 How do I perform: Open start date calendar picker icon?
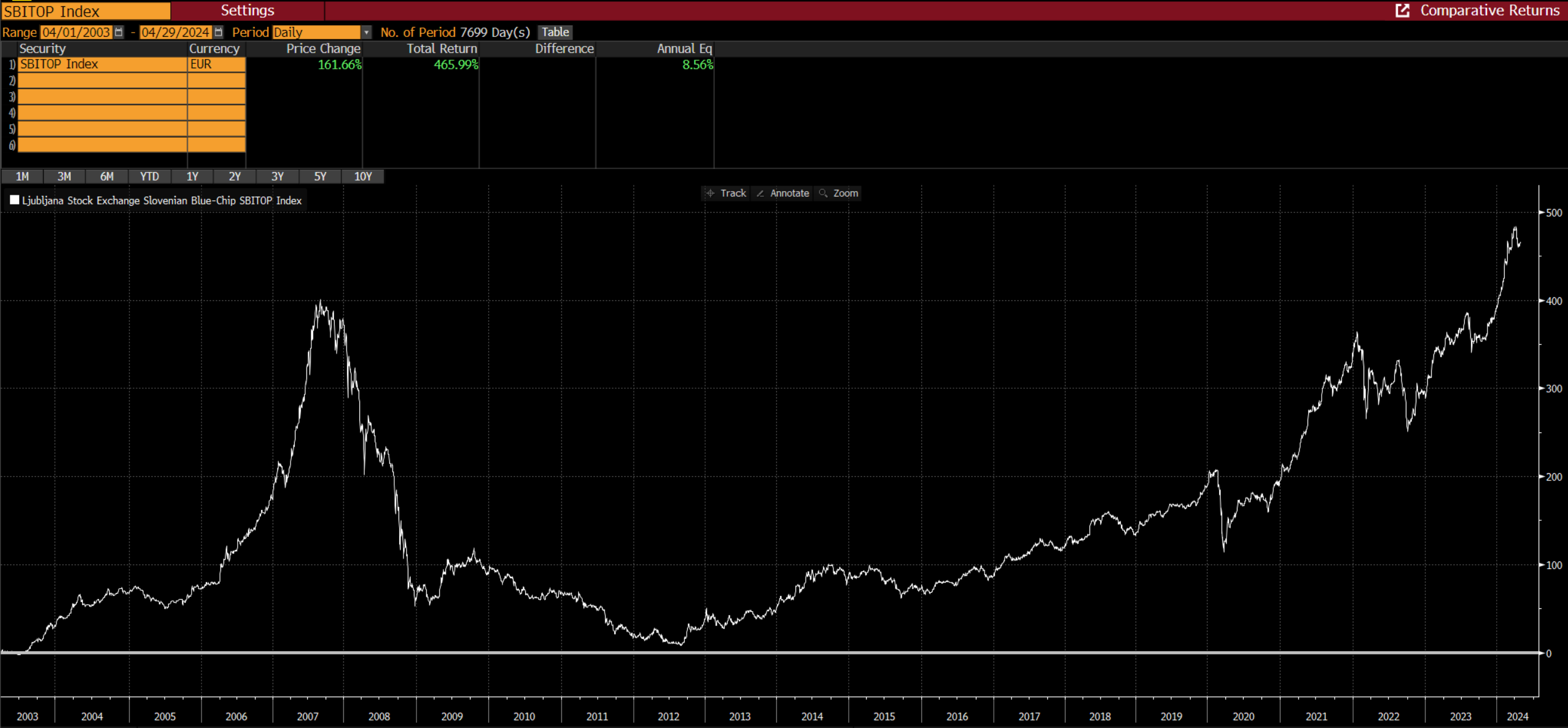click(x=119, y=32)
